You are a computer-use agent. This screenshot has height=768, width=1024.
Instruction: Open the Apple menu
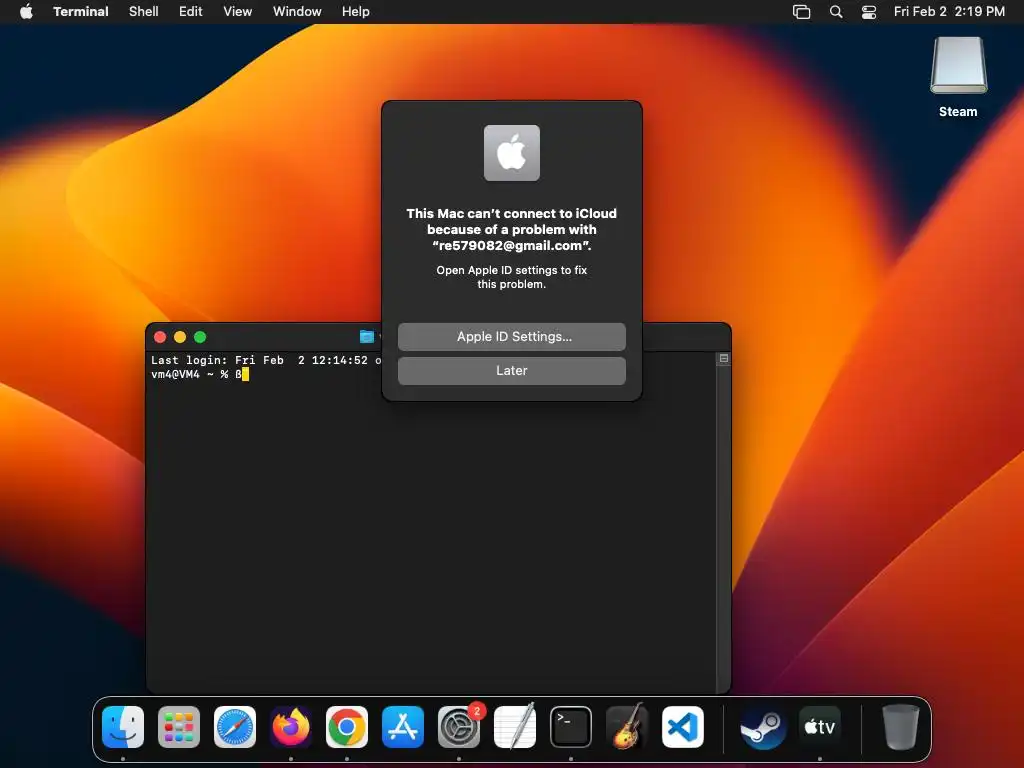click(x=26, y=11)
